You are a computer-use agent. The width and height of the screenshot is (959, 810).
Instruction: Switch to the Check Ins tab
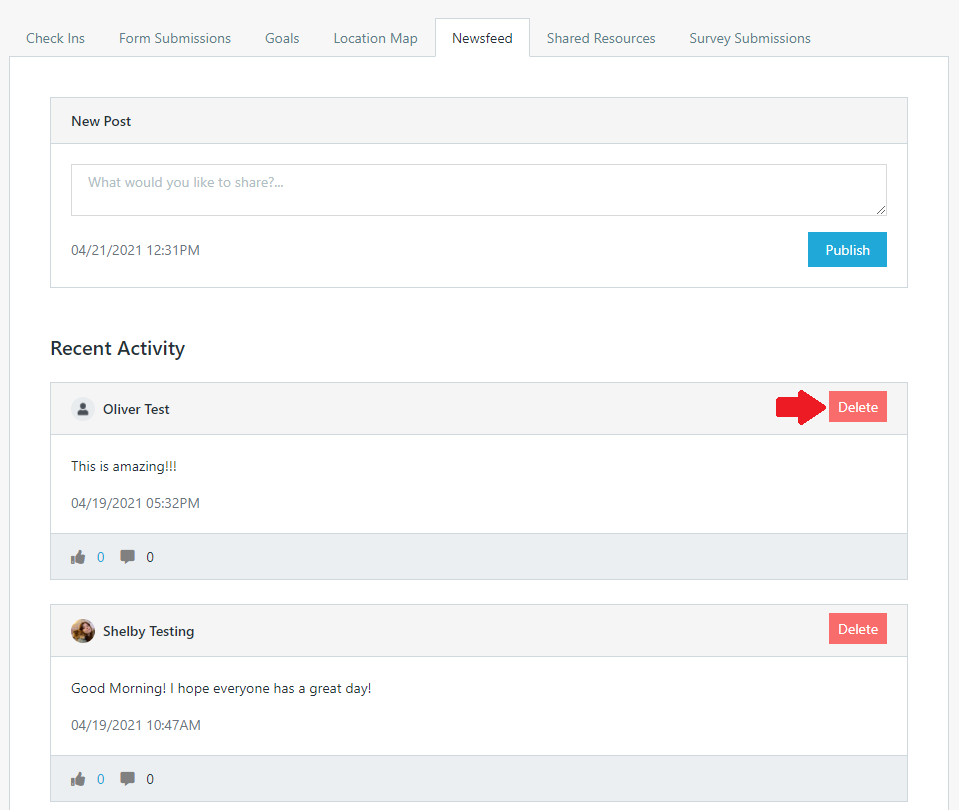point(55,38)
